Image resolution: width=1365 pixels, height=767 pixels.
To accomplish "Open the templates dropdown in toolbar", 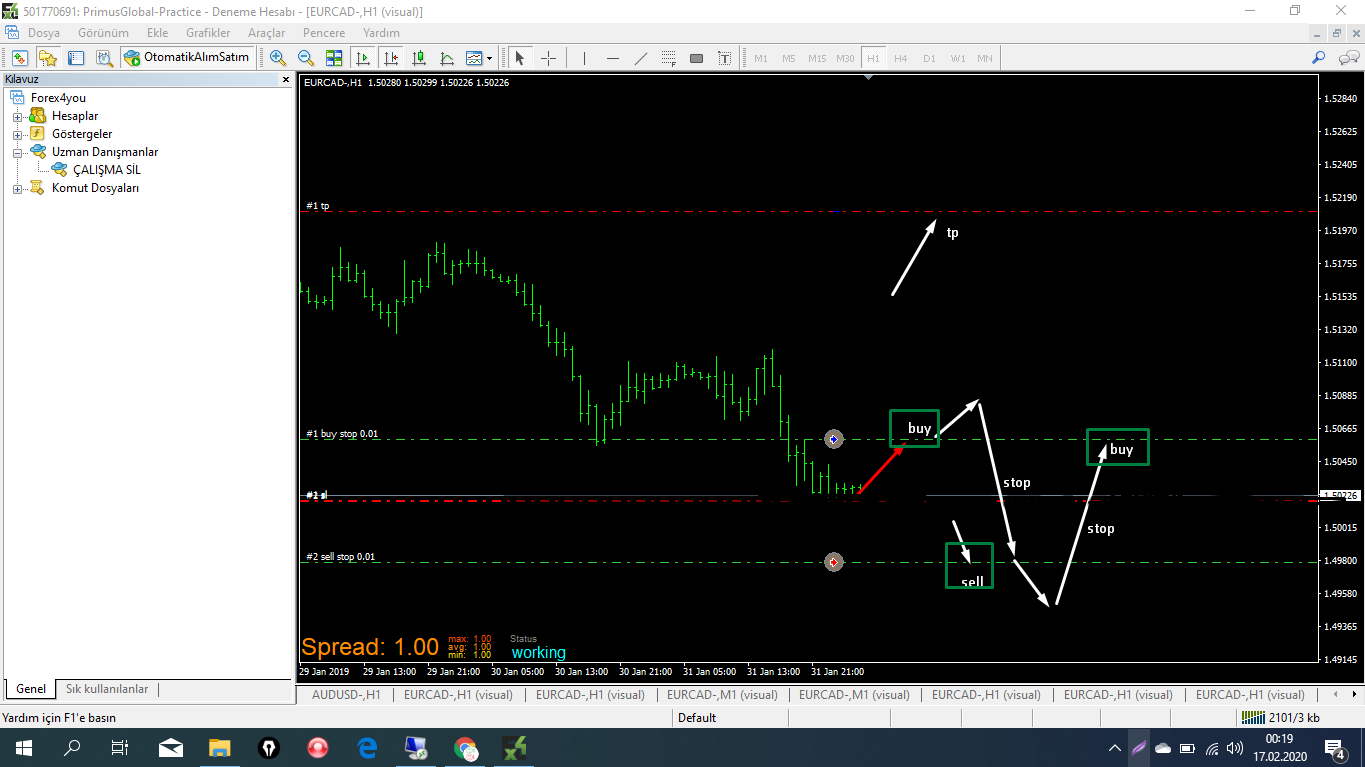I will [x=479, y=58].
